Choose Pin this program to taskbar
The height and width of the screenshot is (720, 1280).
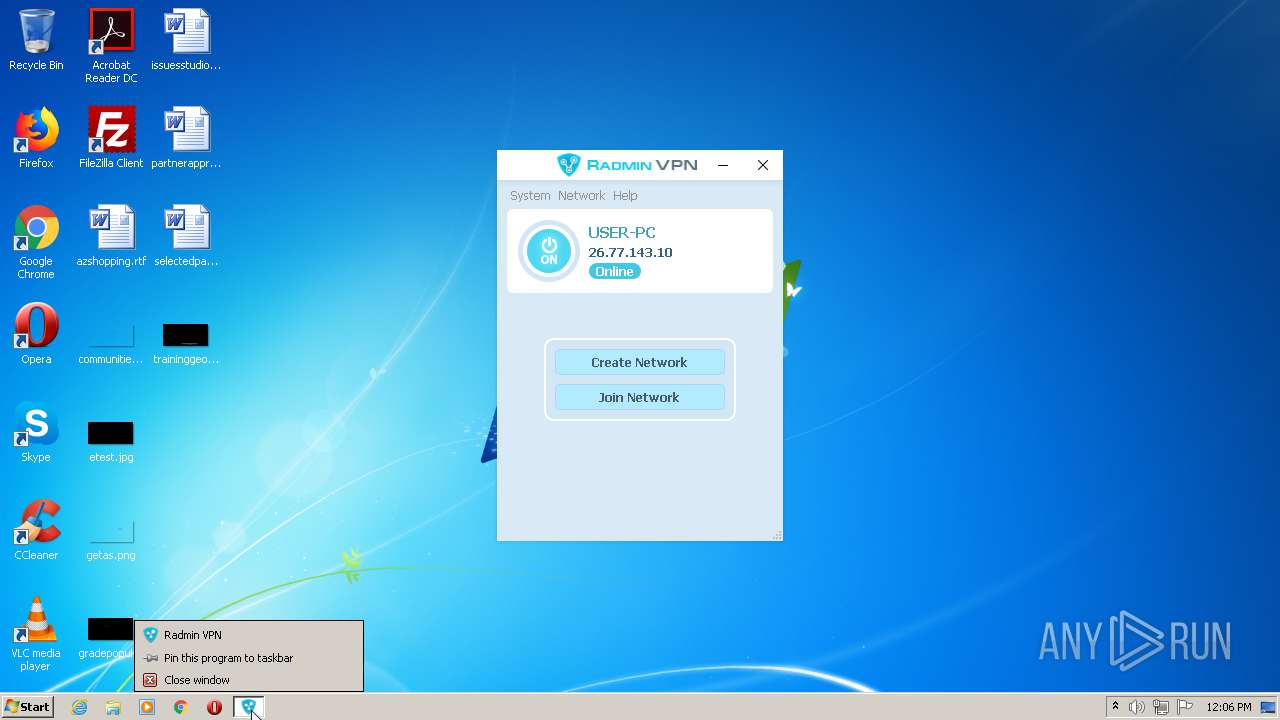249,658
